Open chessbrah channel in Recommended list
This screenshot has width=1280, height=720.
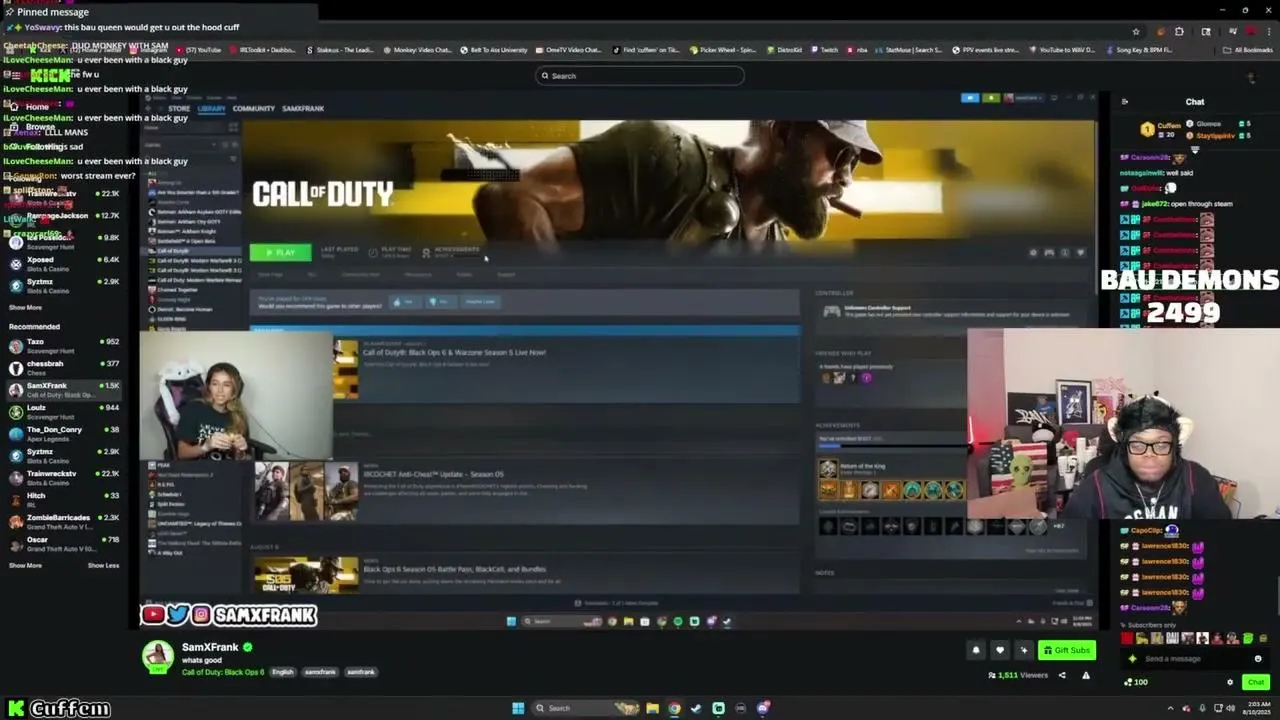[x=62, y=368]
